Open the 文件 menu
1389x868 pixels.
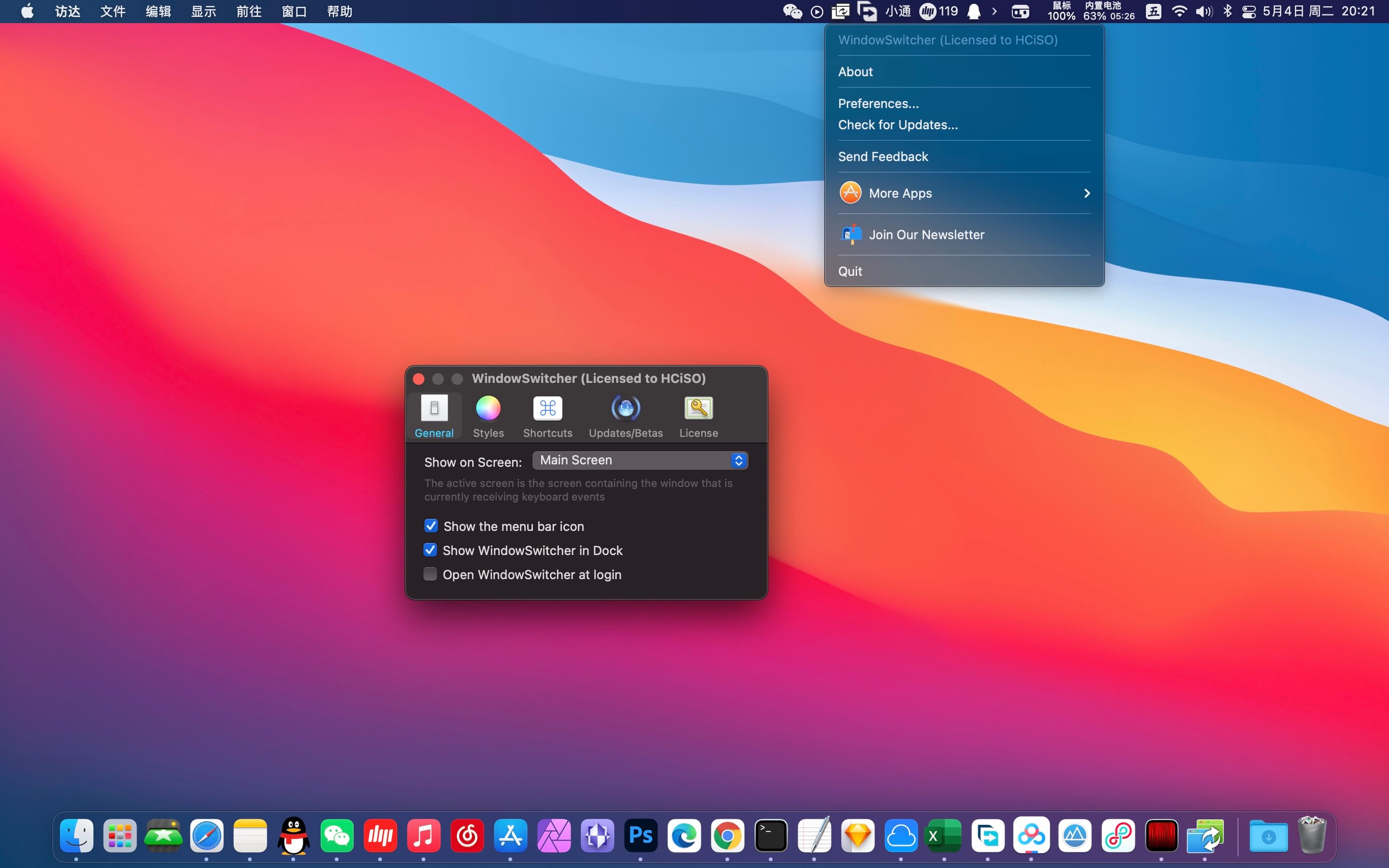(112, 12)
